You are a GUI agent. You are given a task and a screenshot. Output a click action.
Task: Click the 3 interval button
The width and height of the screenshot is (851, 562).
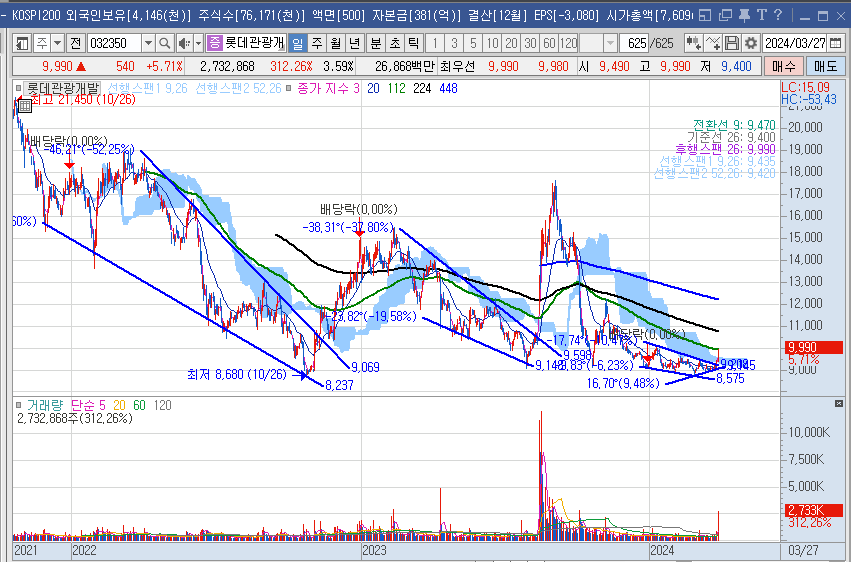454,43
